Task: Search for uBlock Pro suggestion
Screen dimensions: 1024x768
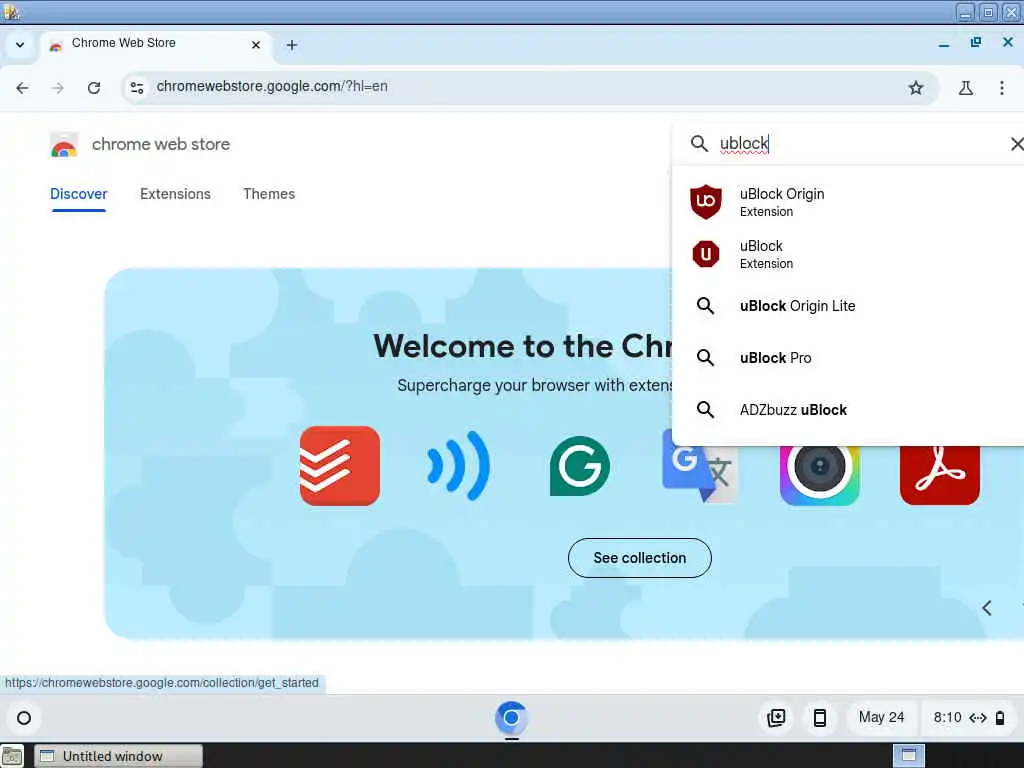Action: point(848,358)
